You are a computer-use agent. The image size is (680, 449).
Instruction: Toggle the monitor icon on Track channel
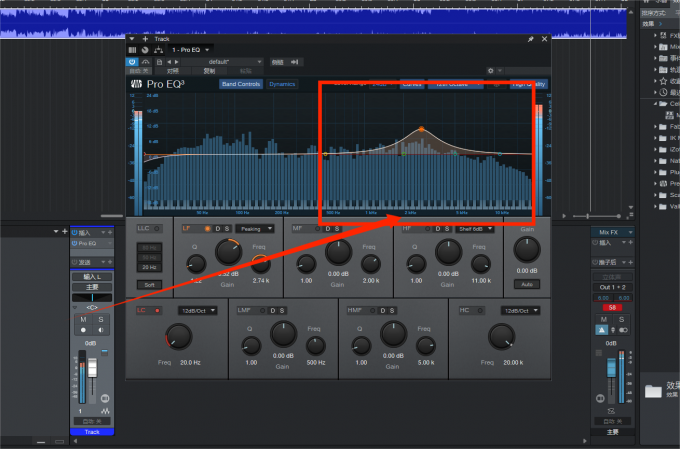tap(101, 330)
